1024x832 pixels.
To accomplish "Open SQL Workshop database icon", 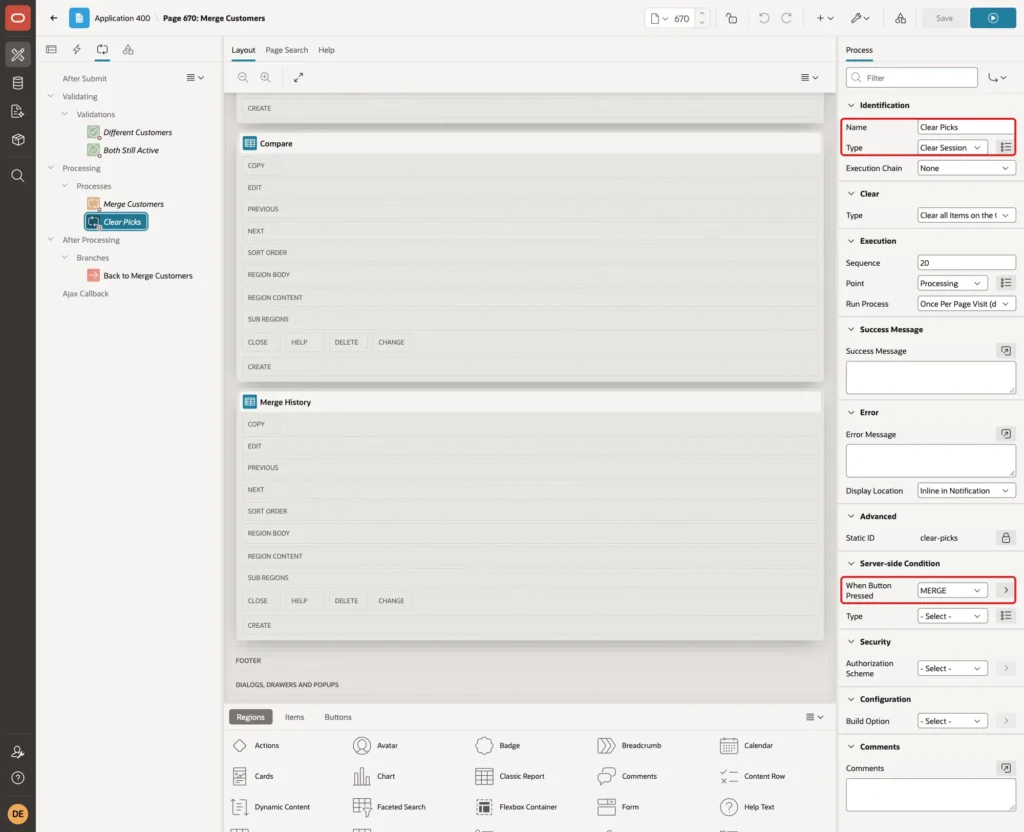I will coord(18,83).
